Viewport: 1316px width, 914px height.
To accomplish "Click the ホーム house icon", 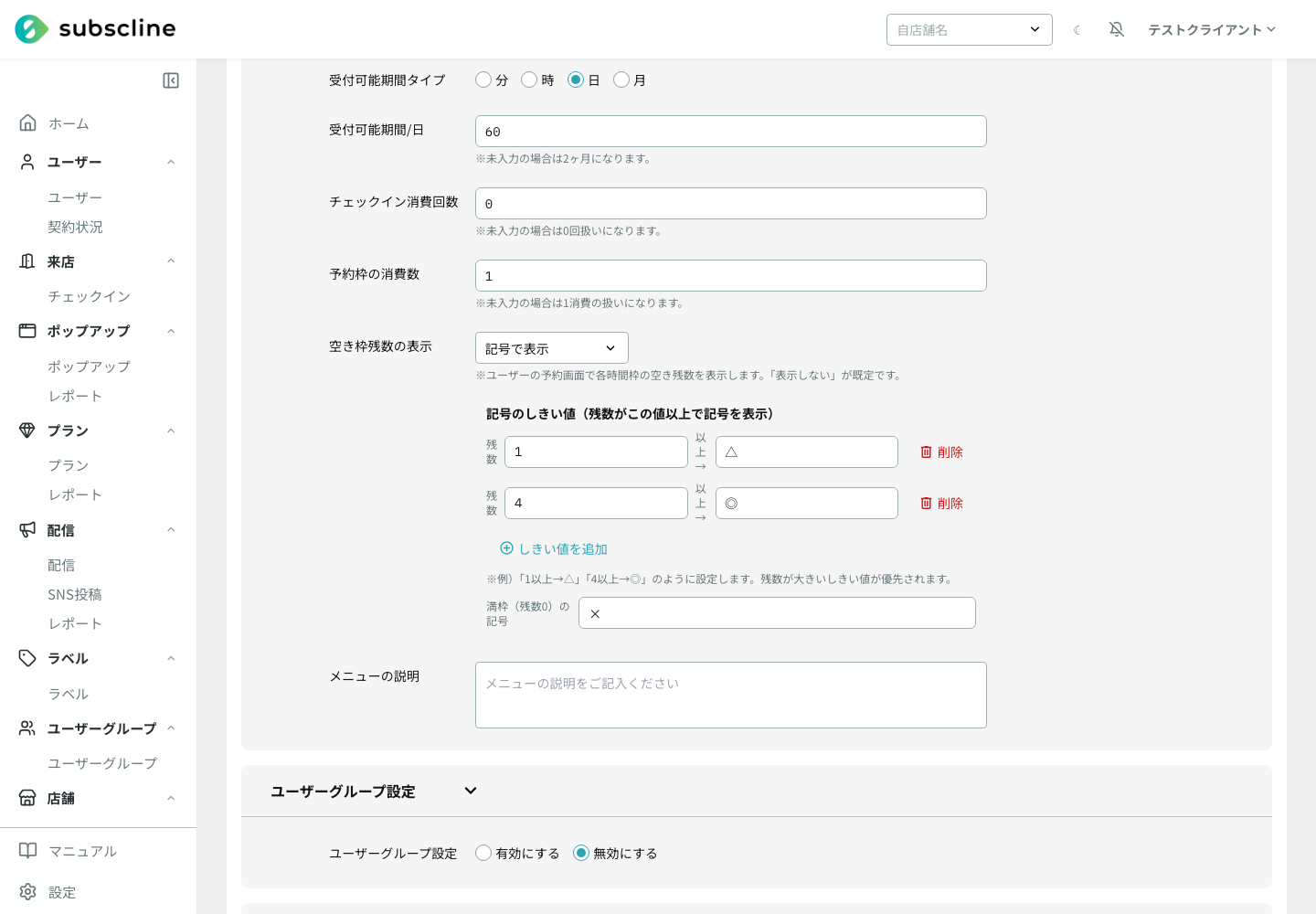I will click(28, 122).
